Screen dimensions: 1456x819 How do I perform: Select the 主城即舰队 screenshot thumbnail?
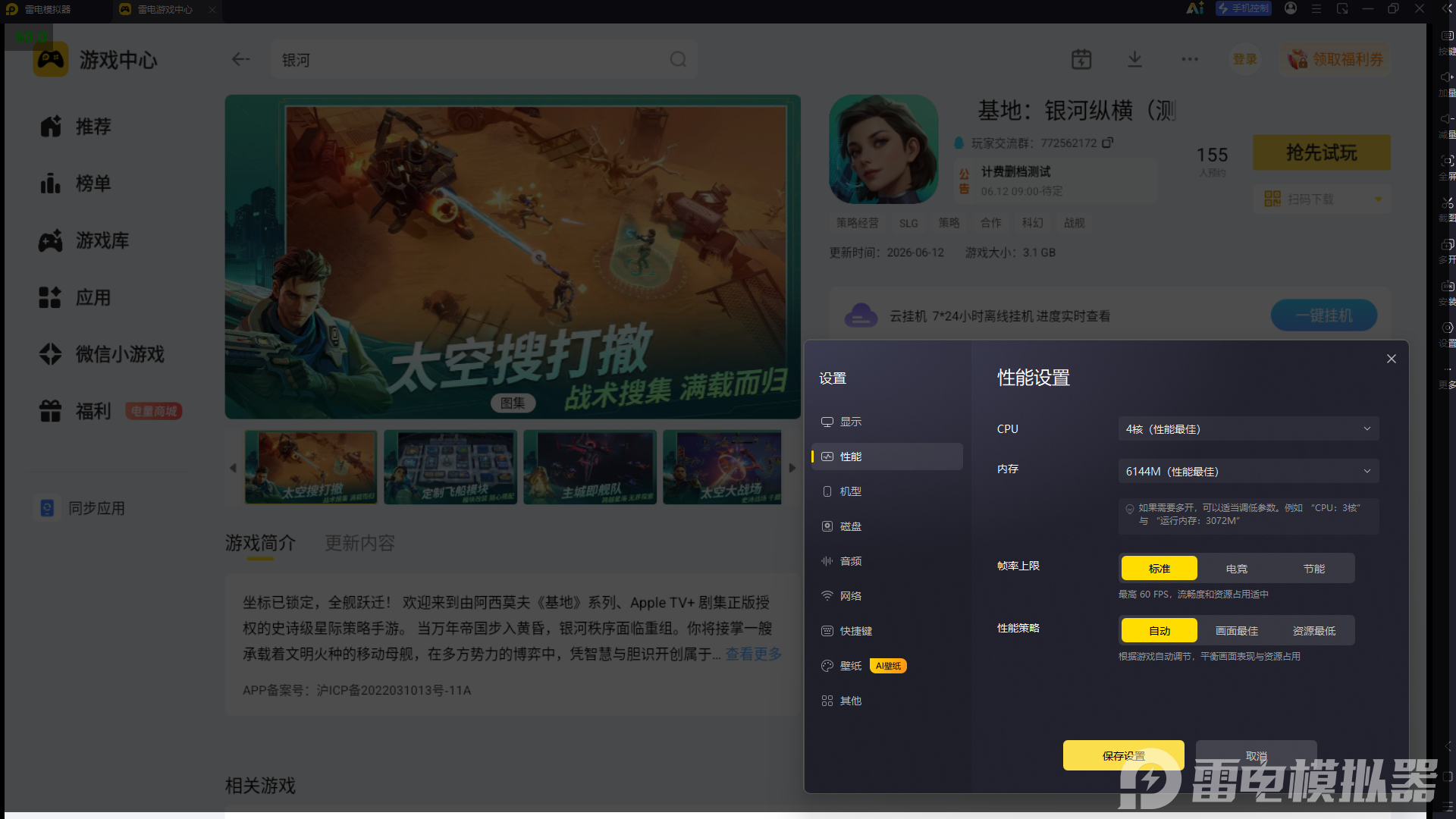coord(590,467)
